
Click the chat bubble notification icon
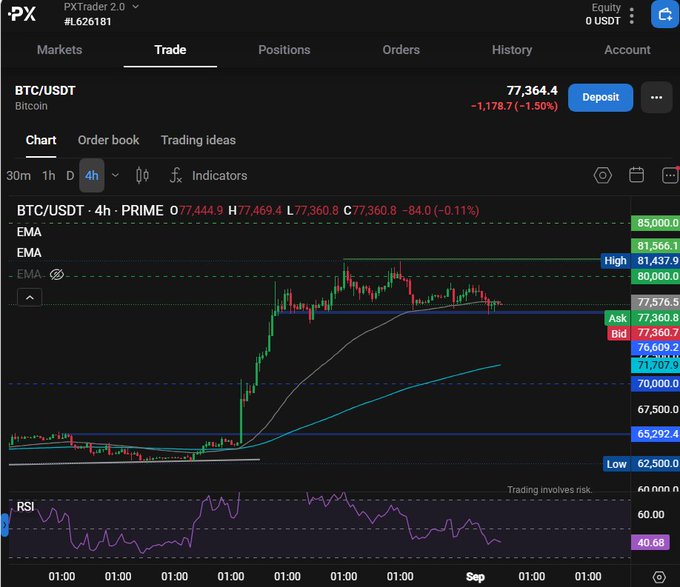coord(670,175)
